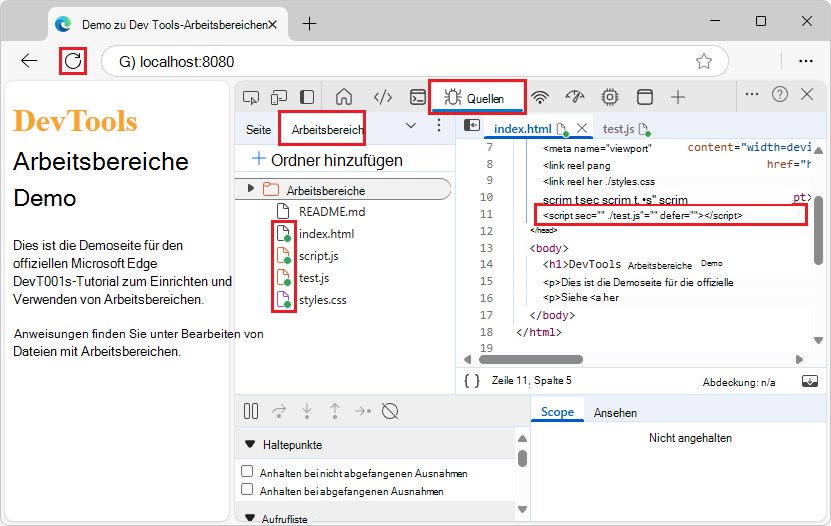
Task: Show the coverage drawer via the download-tray icon
Action: click(810, 381)
